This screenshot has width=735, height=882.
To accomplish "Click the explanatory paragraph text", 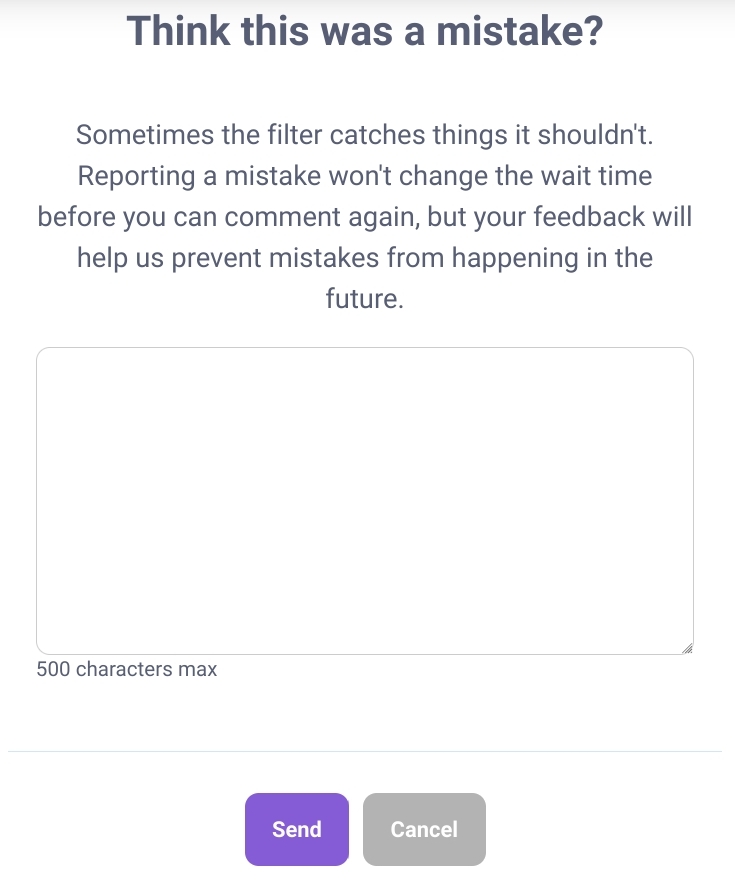I will pos(365,216).
